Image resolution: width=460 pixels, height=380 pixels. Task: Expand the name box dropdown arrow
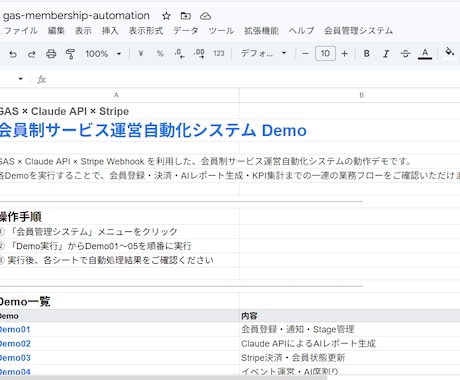[21, 79]
